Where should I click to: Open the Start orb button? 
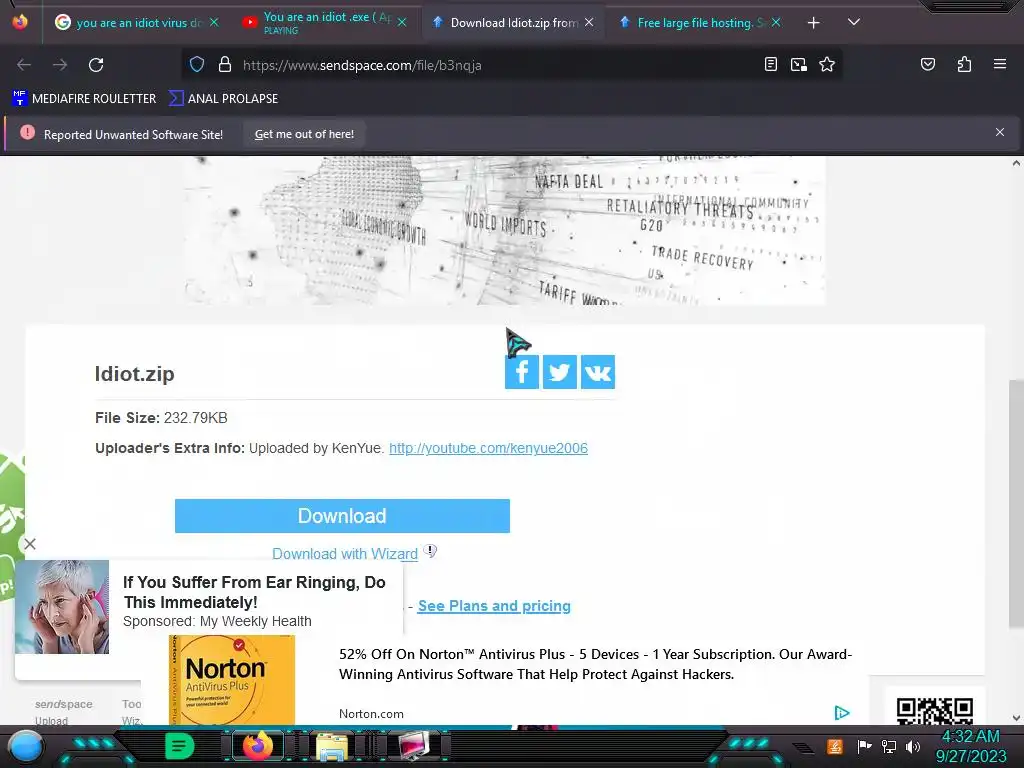(x=26, y=746)
